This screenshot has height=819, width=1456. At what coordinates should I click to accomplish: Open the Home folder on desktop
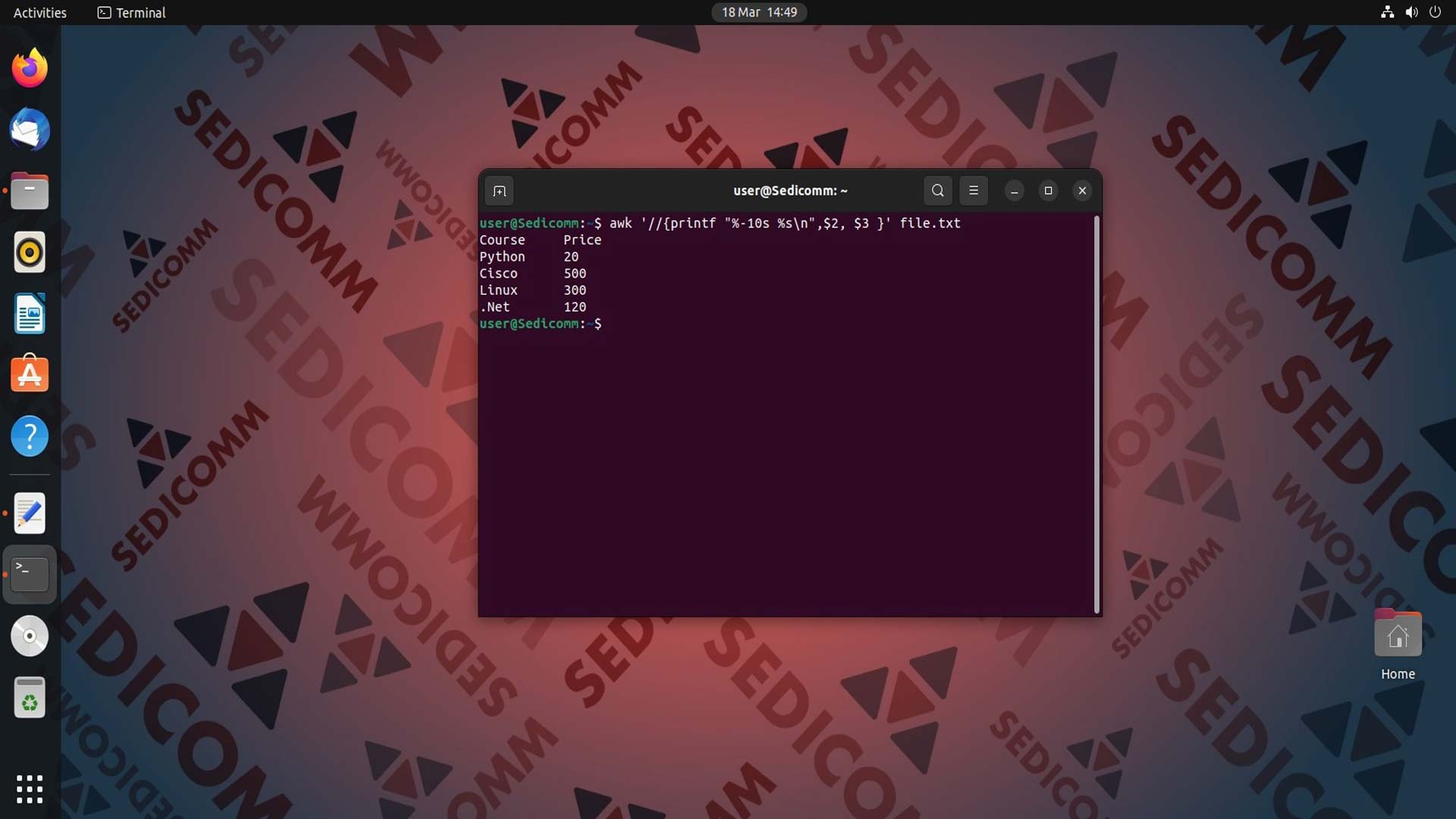(x=1398, y=645)
